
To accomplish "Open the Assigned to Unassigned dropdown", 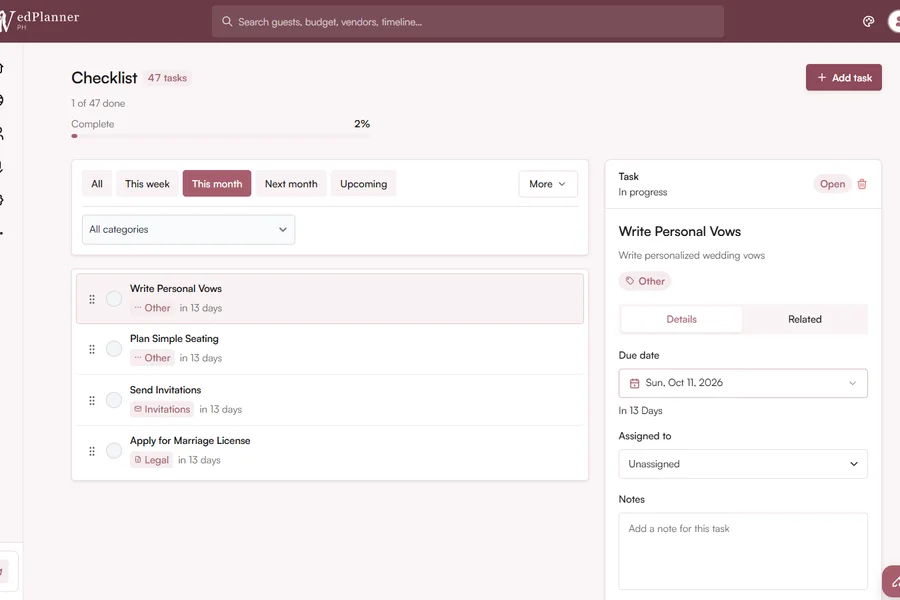I will tap(743, 464).
